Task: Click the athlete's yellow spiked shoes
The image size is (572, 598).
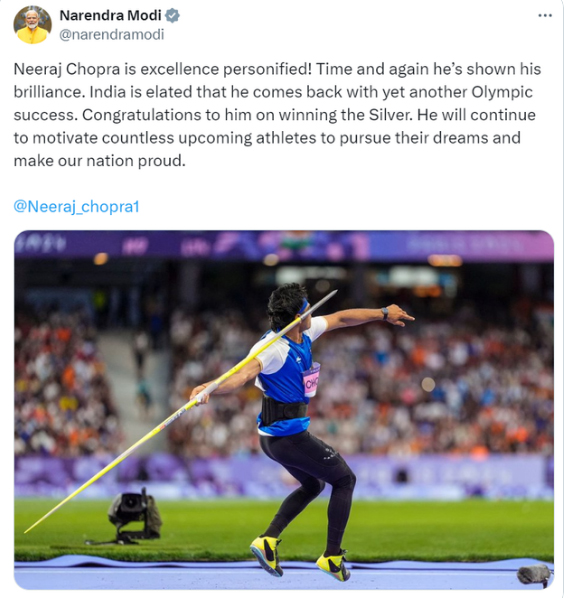Action: click(300, 558)
